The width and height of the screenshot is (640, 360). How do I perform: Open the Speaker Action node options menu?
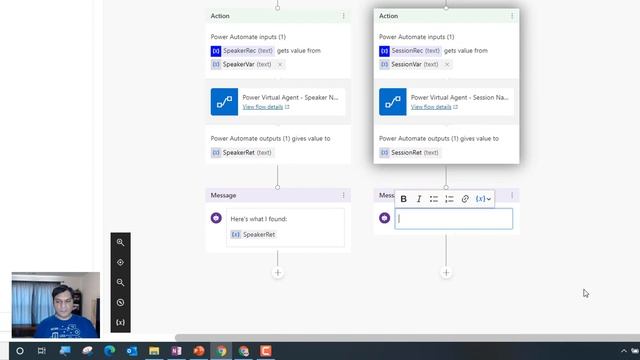(x=343, y=16)
